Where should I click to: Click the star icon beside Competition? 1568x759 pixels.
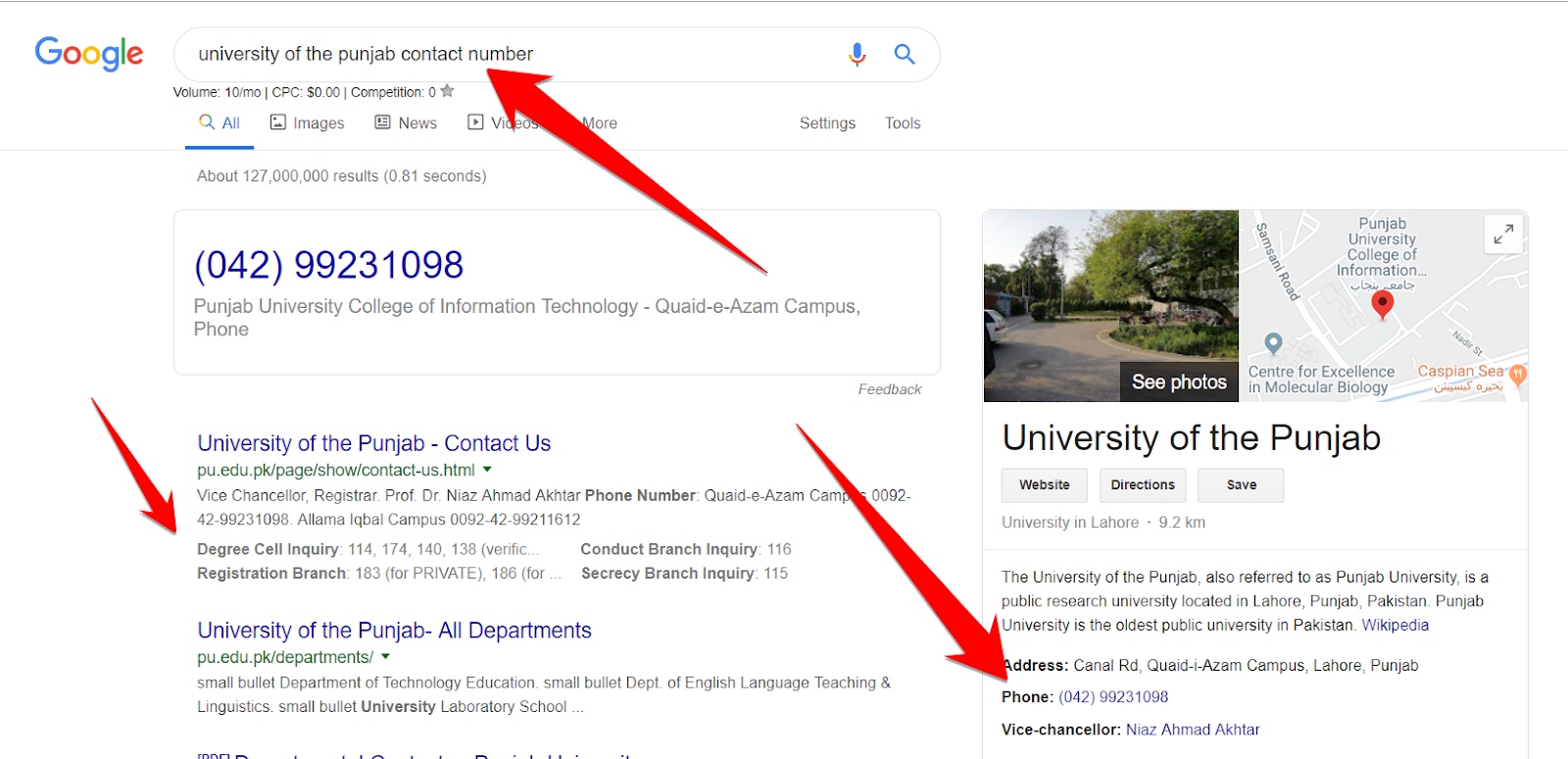click(448, 91)
